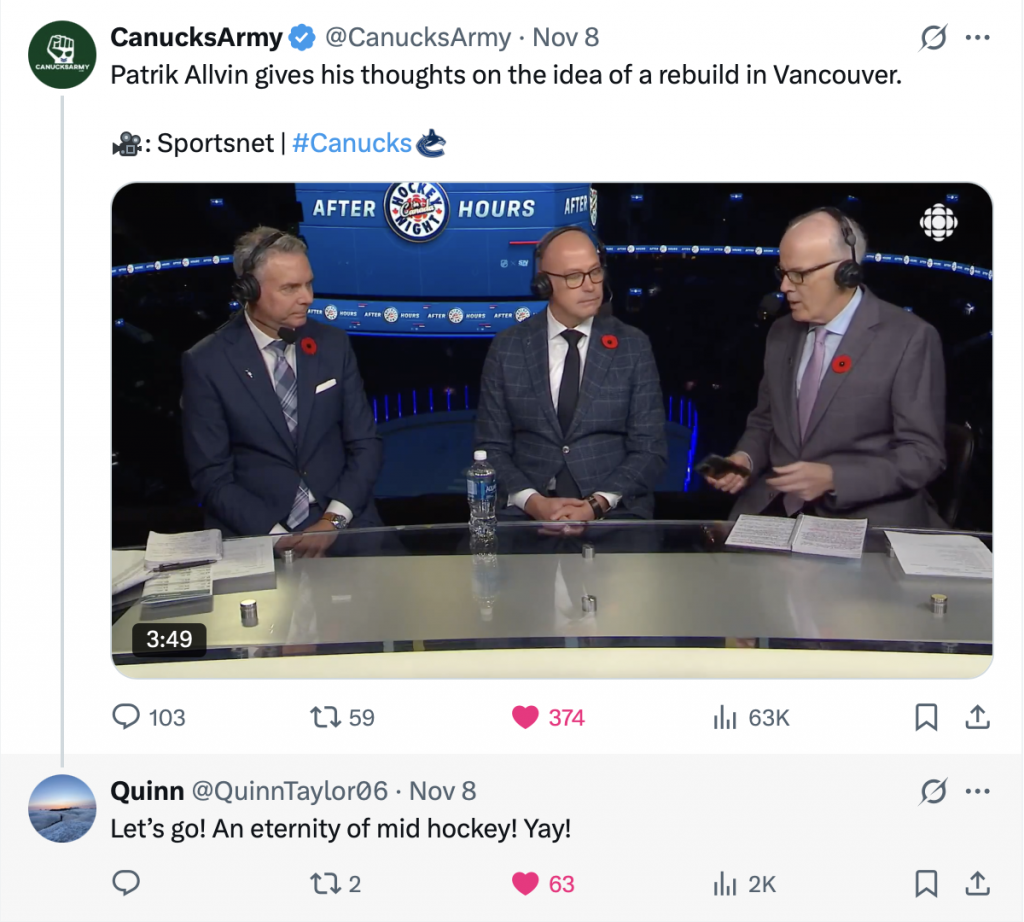Click the #Canucks hashtag link

(x=352, y=143)
